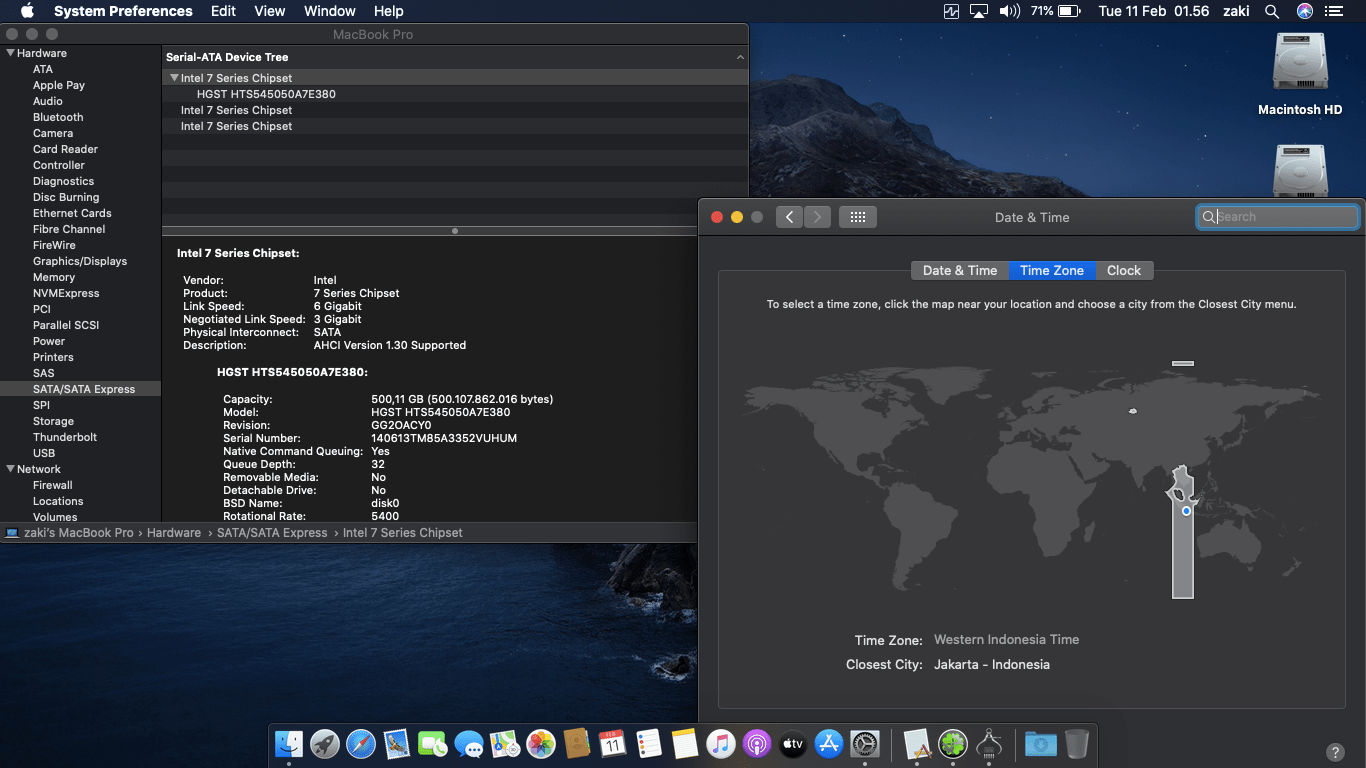
Task: Open help for Date & Time pane
Action: click(x=1334, y=752)
